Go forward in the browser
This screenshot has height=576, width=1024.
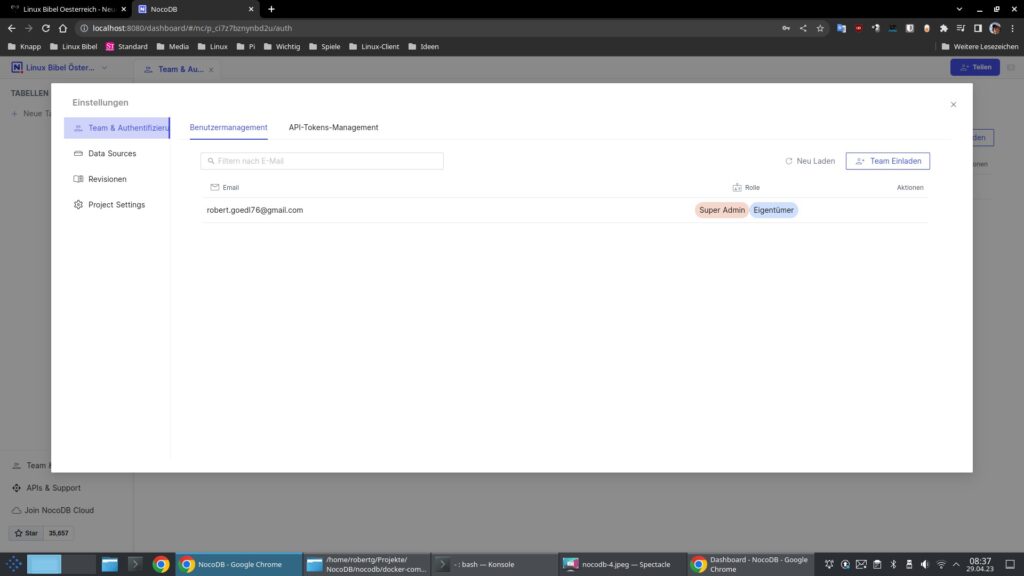[29, 28]
